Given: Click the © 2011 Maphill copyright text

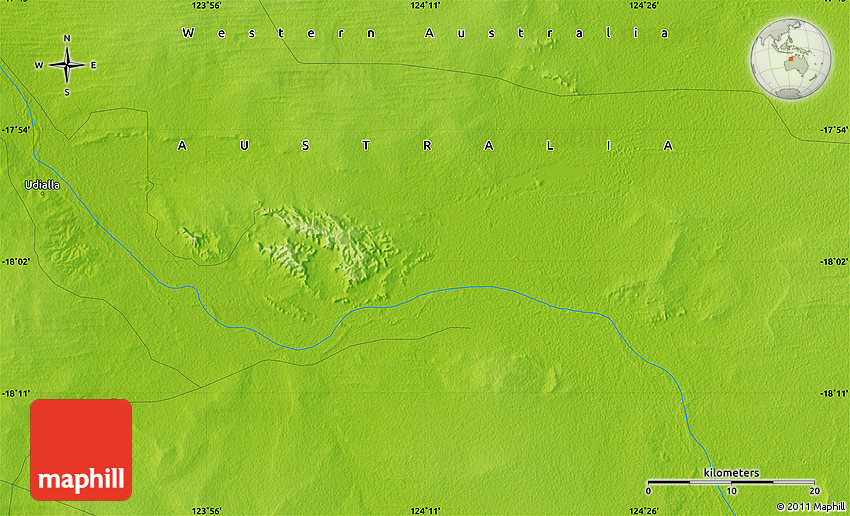Looking at the screenshot, I should [x=813, y=506].
